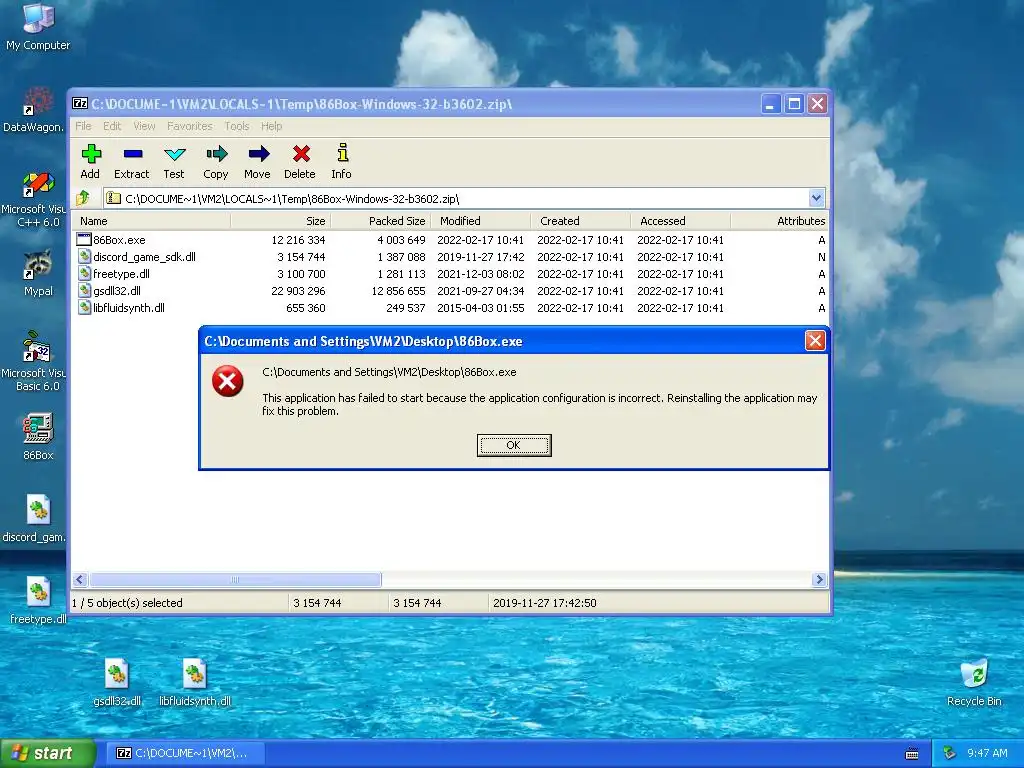This screenshot has width=1024, height=768.
Task: Open the Tools menu
Action: coord(236,126)
